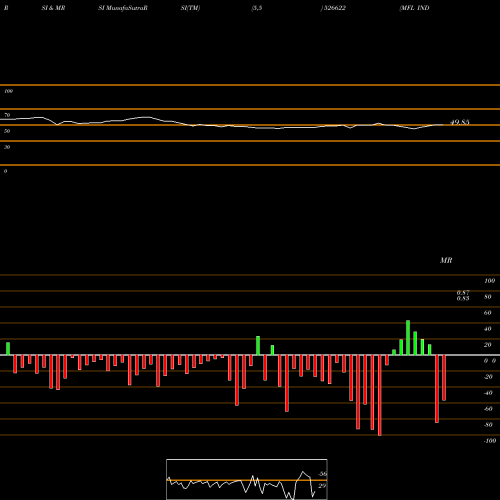Open the mini RSI overview chart thumbnail
The image size is (500, 500).
[x=247, y=479]
